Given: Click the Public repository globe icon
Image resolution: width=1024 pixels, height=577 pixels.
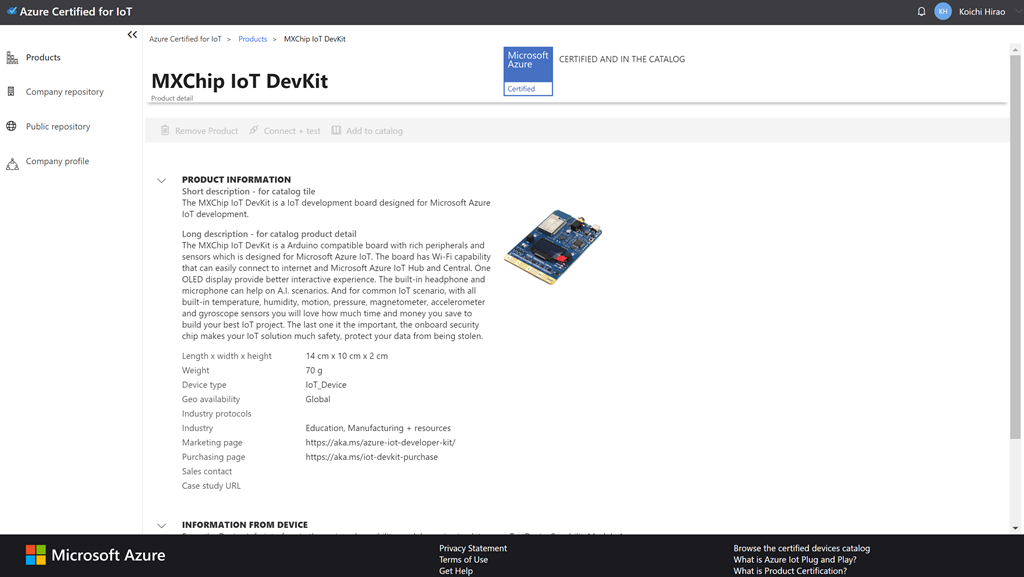Looking at the screenshot, I should point(12,126).
